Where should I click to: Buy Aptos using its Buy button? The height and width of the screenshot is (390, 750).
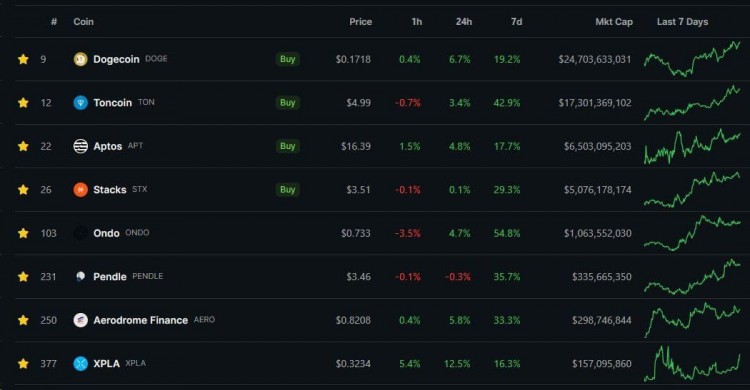point(287,146)
